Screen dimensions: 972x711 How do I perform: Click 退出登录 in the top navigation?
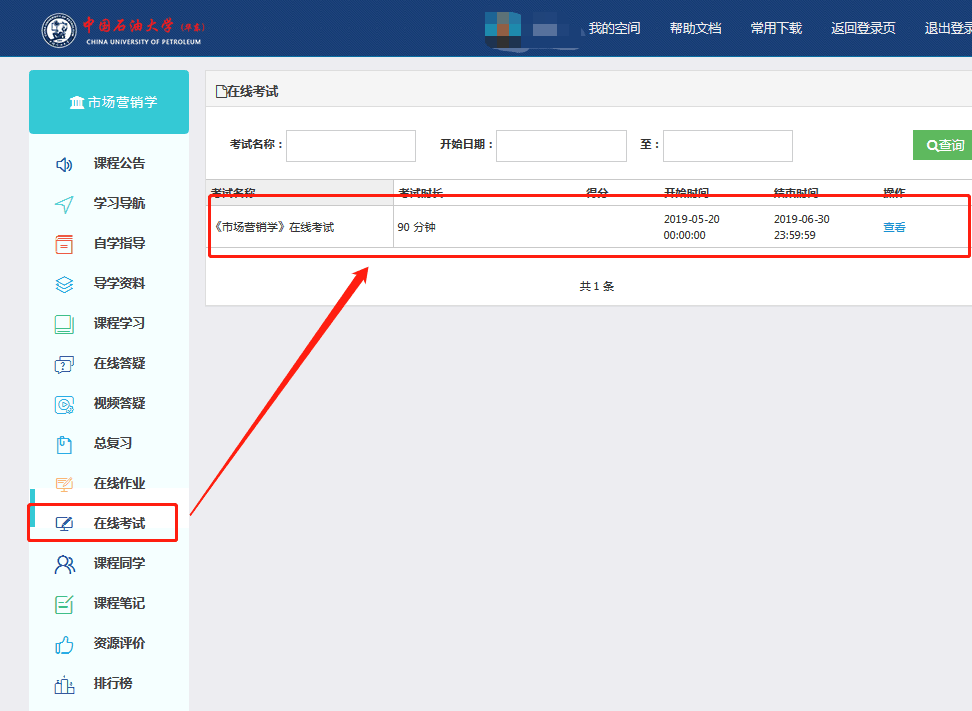coord(948,29)
